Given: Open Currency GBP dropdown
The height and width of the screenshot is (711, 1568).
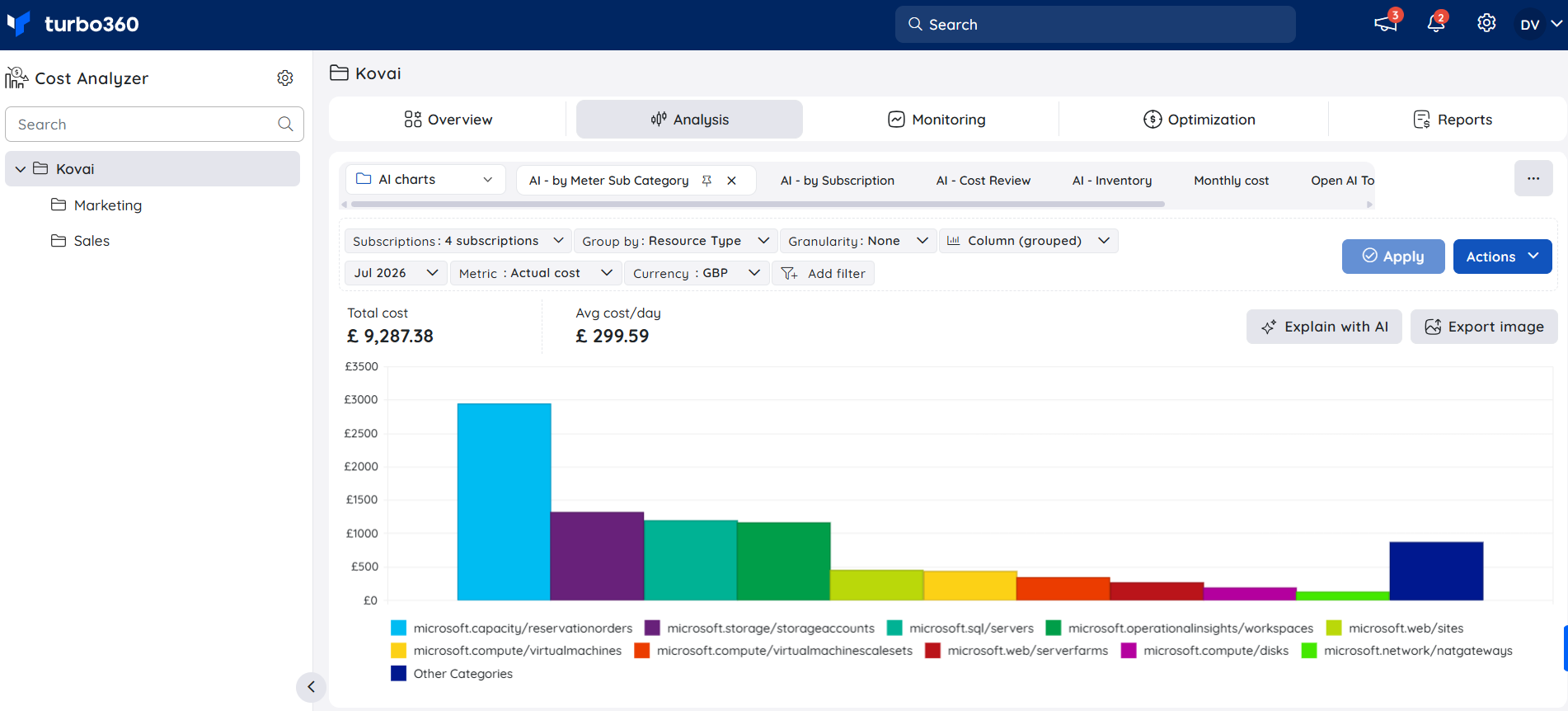Looking at the screenshot, I should (x=697, y=273).
